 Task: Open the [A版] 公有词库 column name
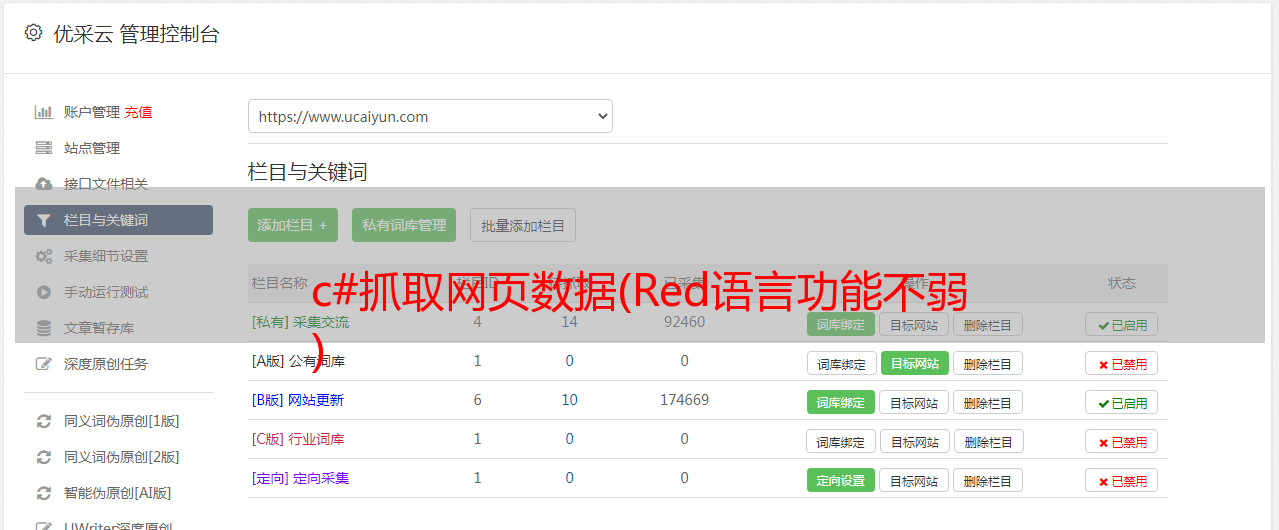pyautogui.click(x=298, y=361)
